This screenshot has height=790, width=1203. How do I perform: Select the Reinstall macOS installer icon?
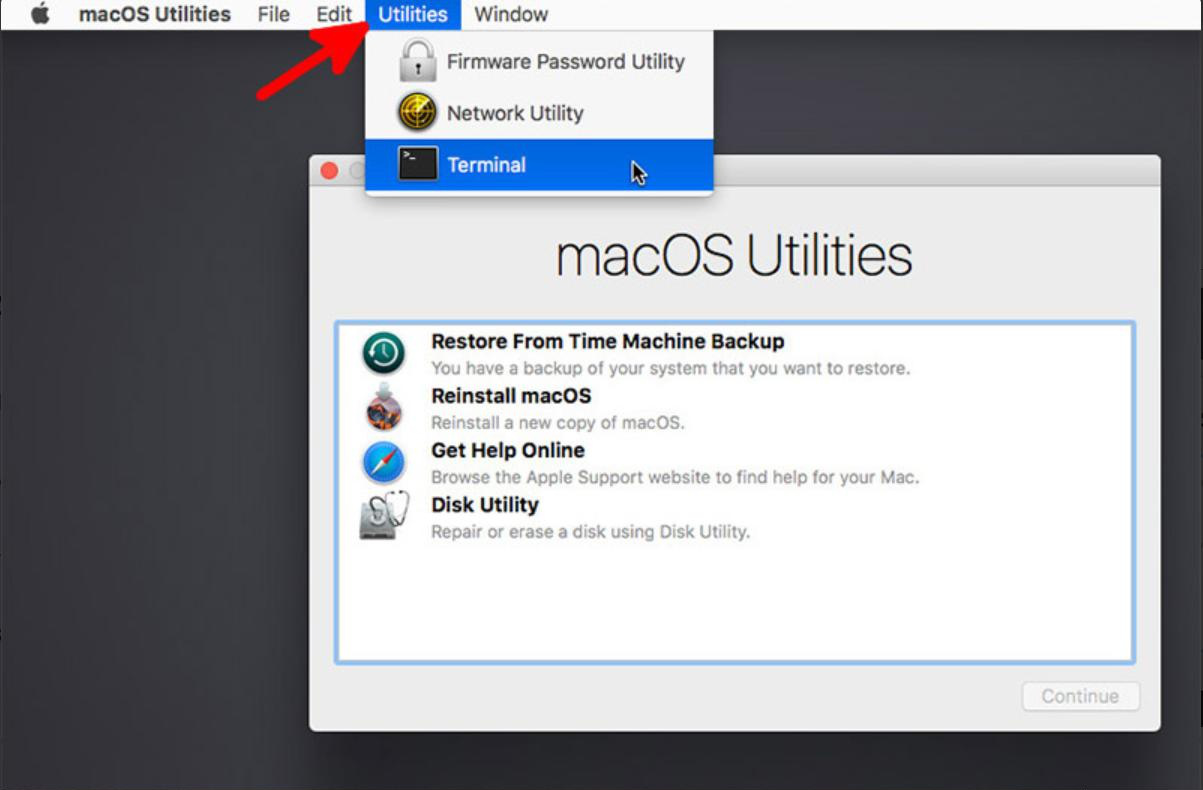pyautogui.click(x=384, y=408)
